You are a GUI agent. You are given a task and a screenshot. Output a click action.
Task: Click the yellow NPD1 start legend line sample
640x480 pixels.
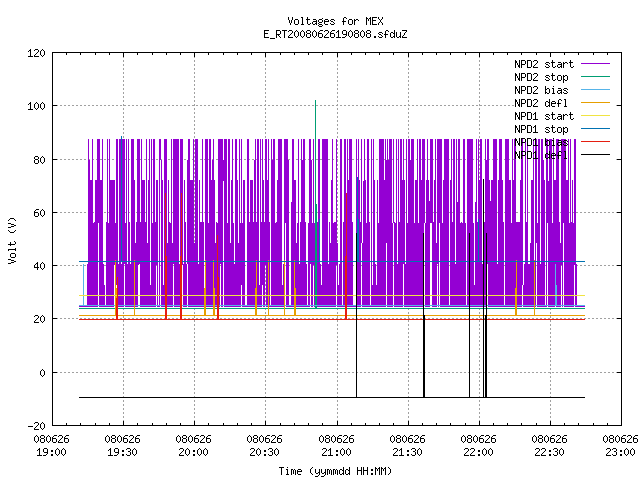pyautogui.click(x=596, y=116)
